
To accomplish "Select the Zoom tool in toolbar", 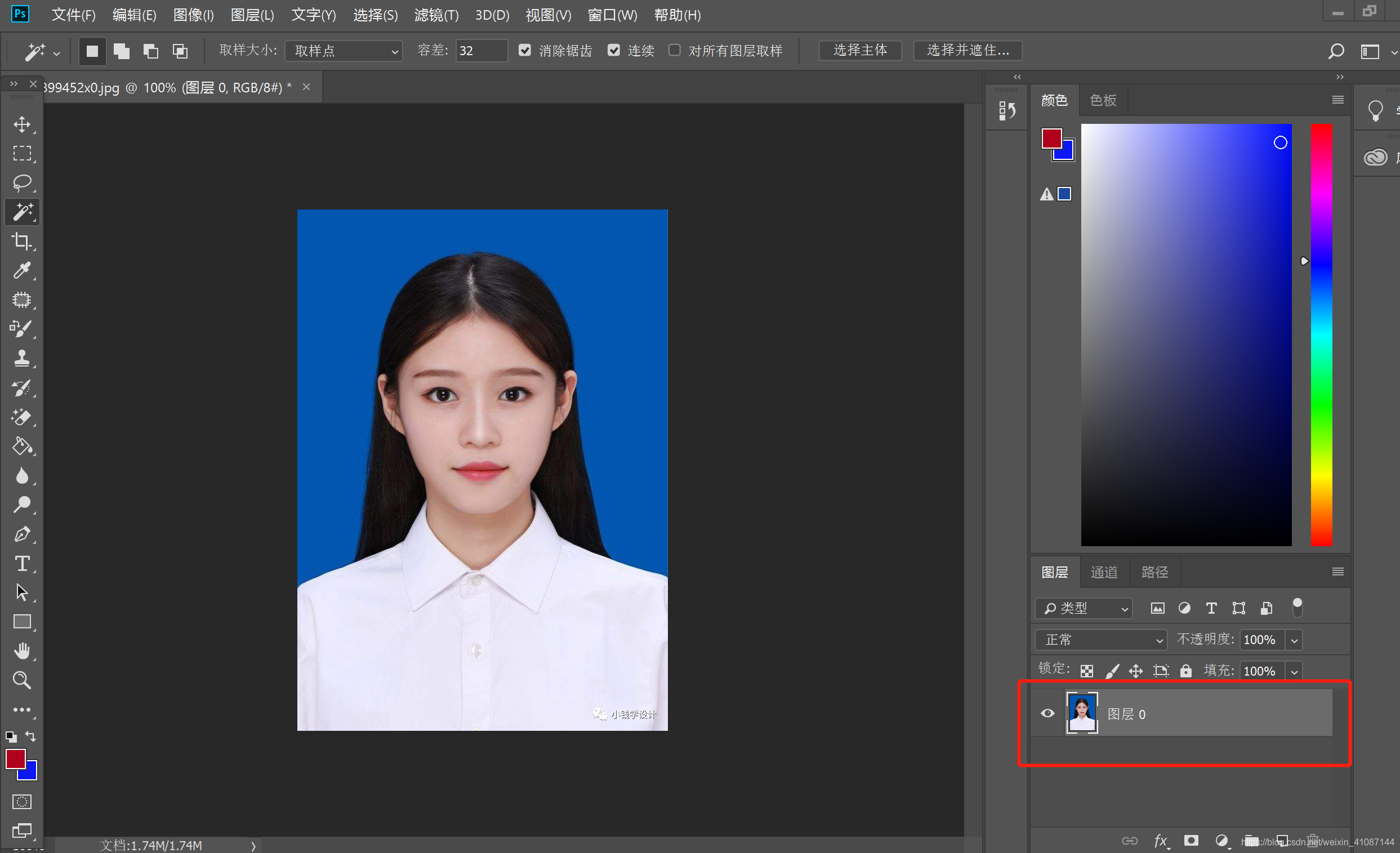I will click(x=21, y=680).
